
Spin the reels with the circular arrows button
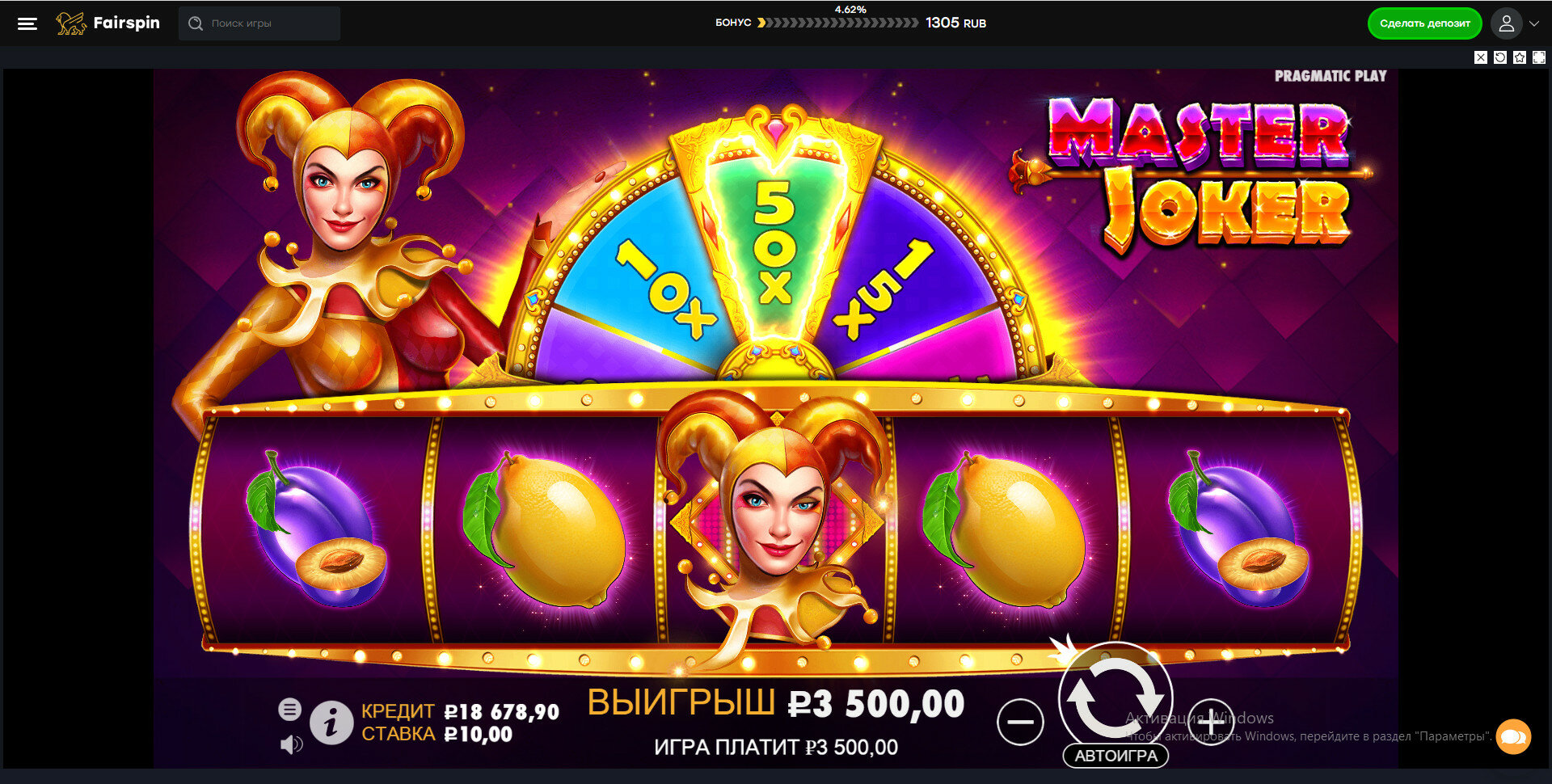click(1115, 697)
